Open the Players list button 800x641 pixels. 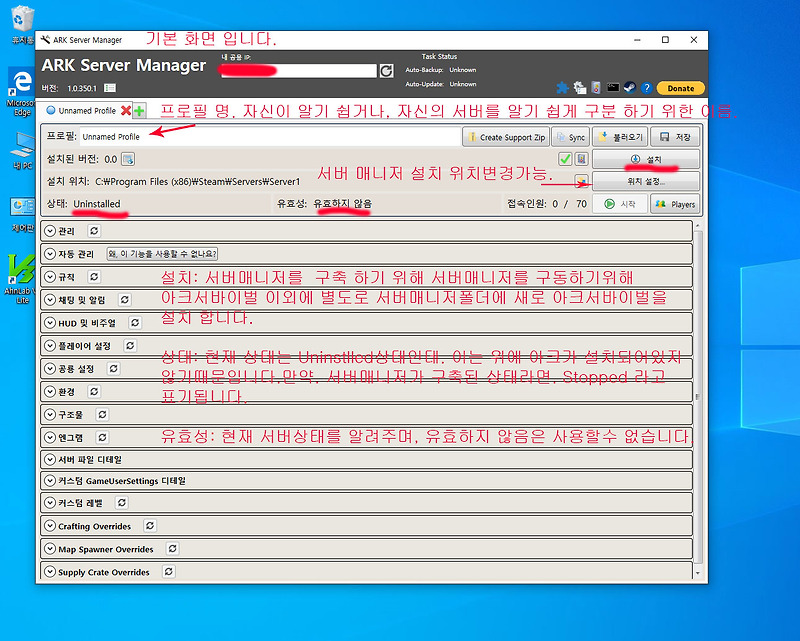(x=675, y=204)
